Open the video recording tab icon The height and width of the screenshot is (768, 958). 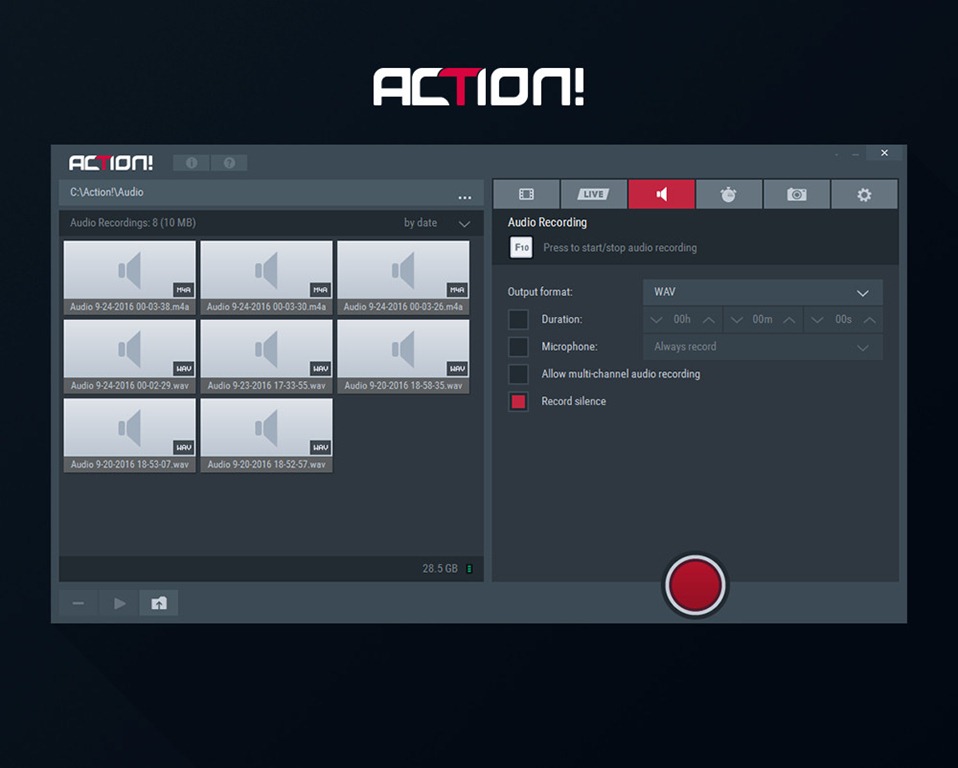coord(526,194)
